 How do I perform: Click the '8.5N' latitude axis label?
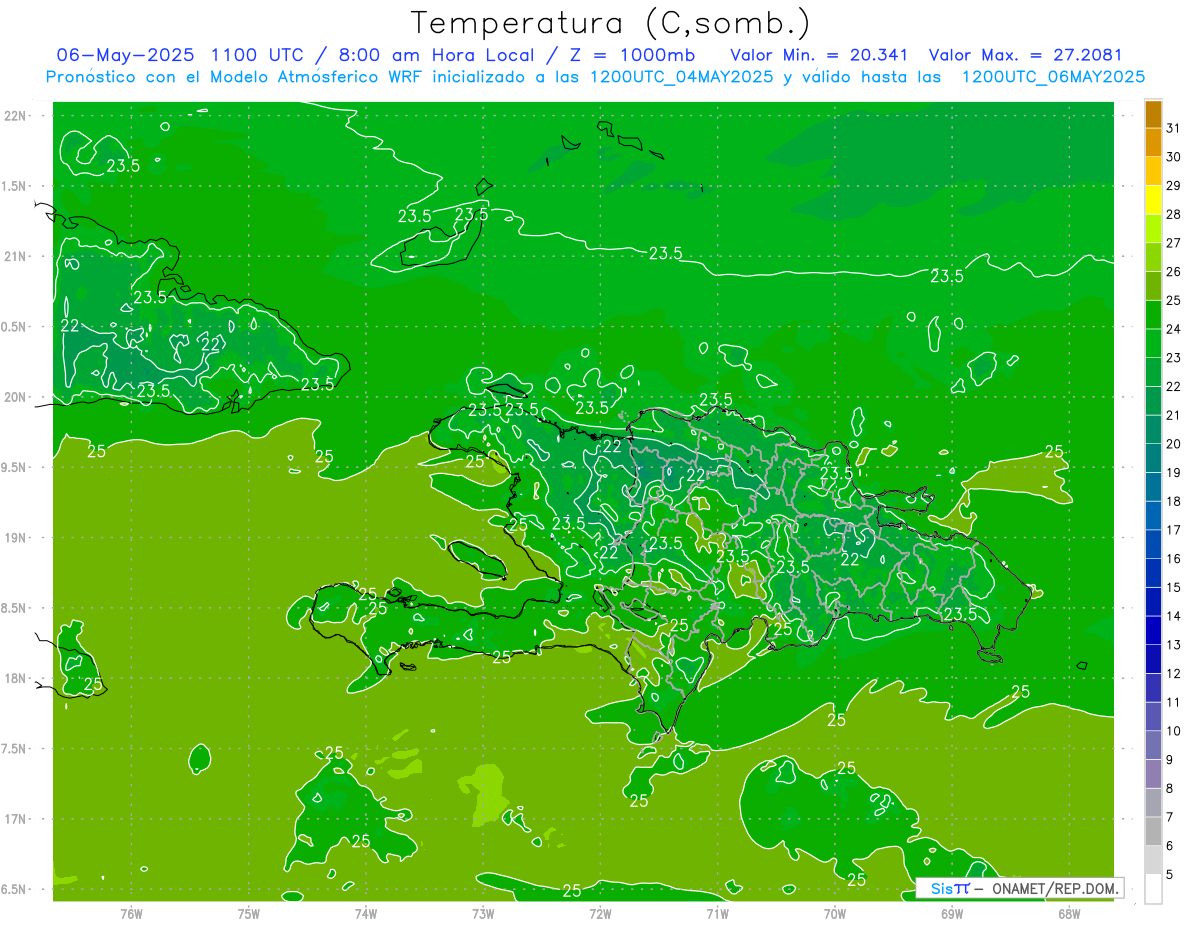point(14,609)
